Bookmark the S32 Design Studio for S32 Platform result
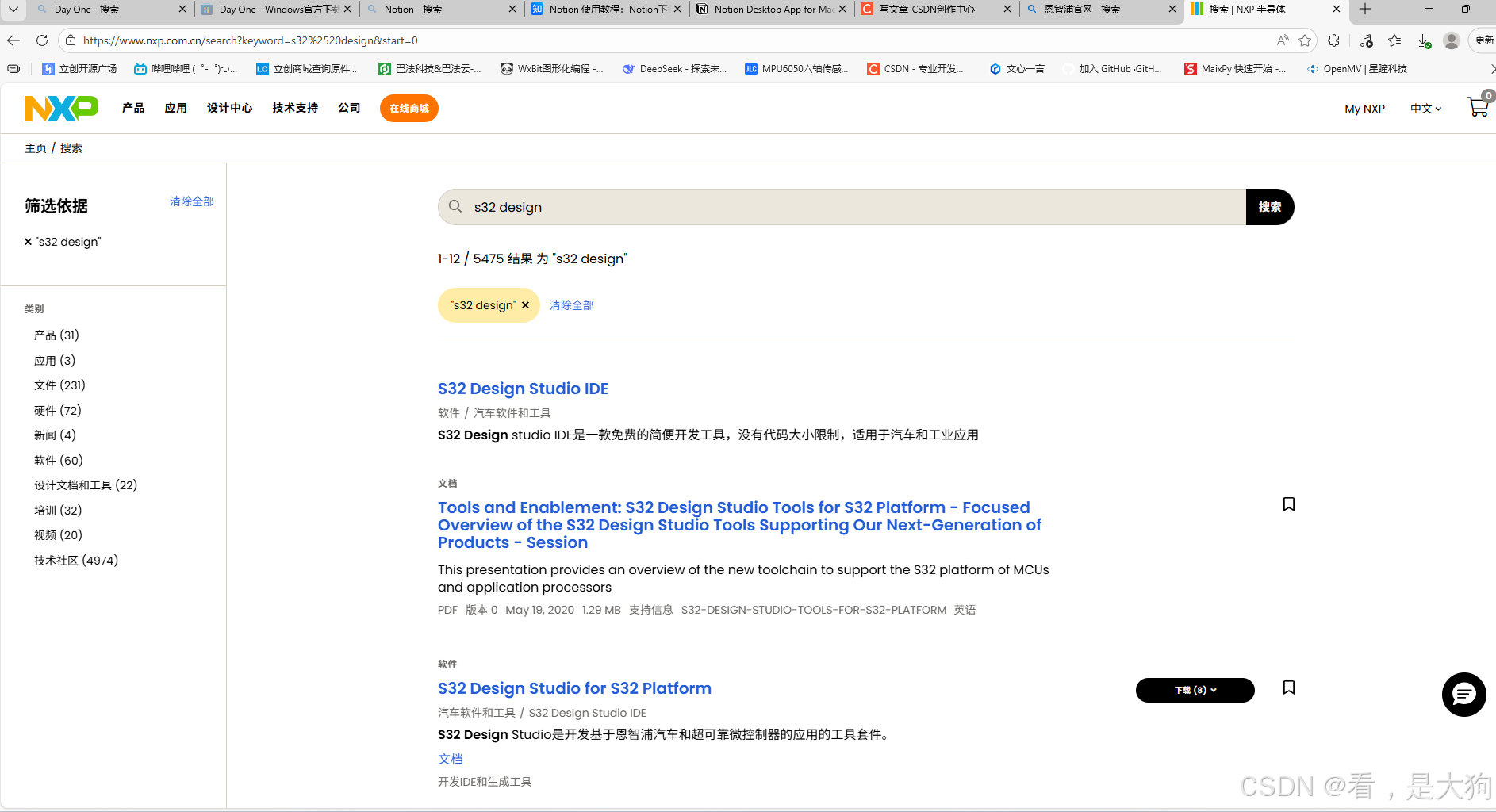Viewport: 1496px width, 812px height. (x=1289, y=688)
